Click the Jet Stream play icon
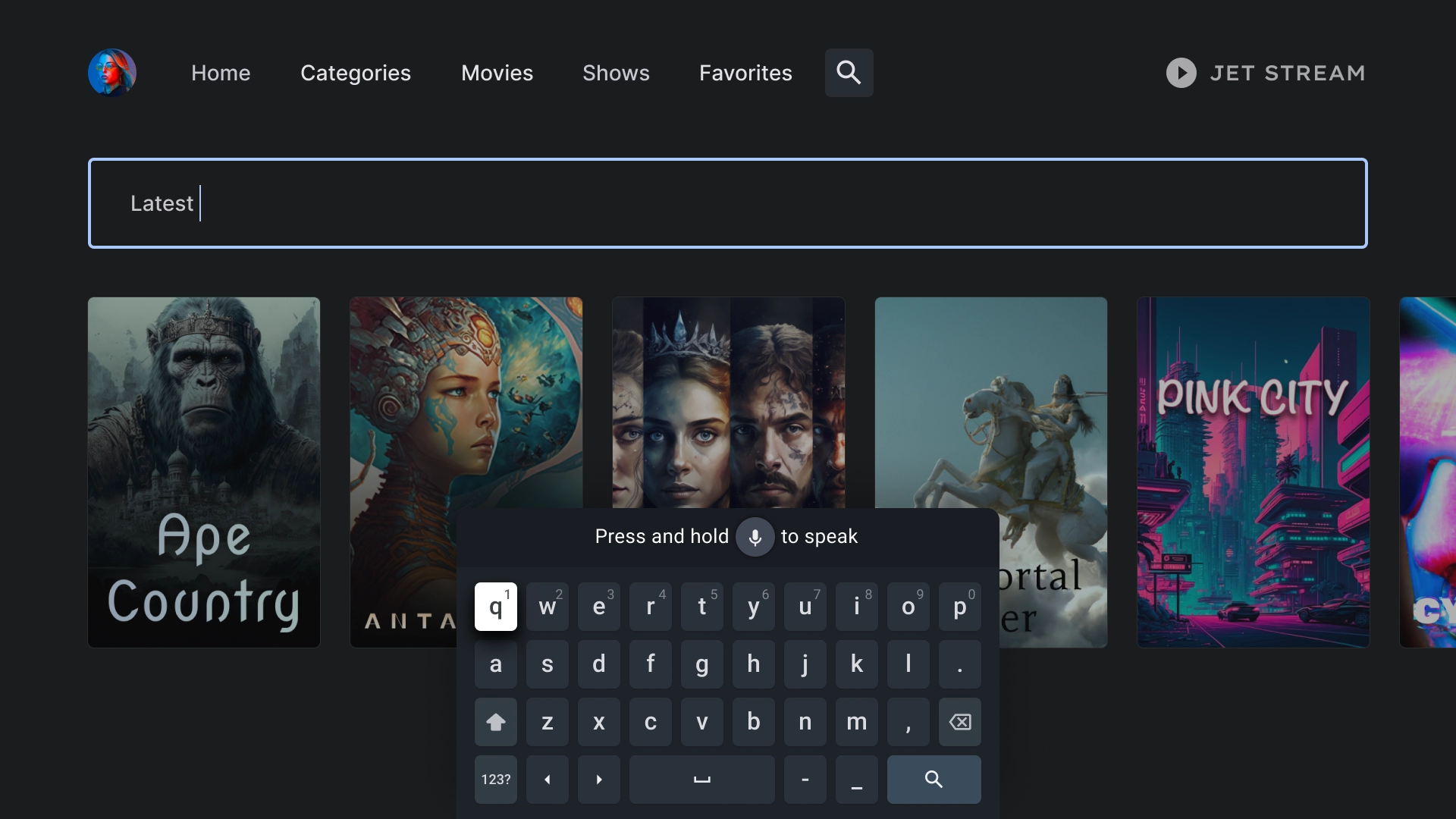Viewport: 1456px width, 819px height. (1181, 72)
